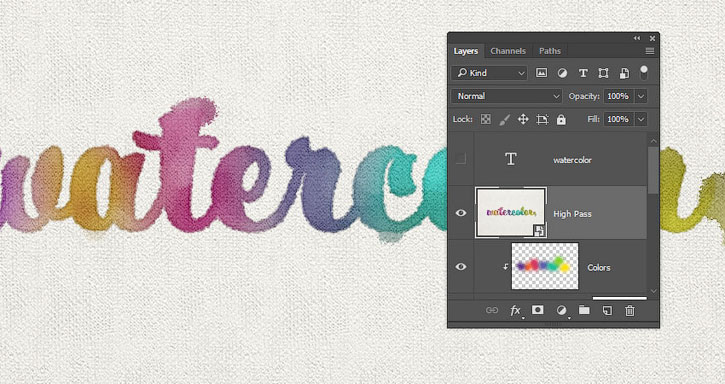Collapse the panel with double-arrow icon

637,38
